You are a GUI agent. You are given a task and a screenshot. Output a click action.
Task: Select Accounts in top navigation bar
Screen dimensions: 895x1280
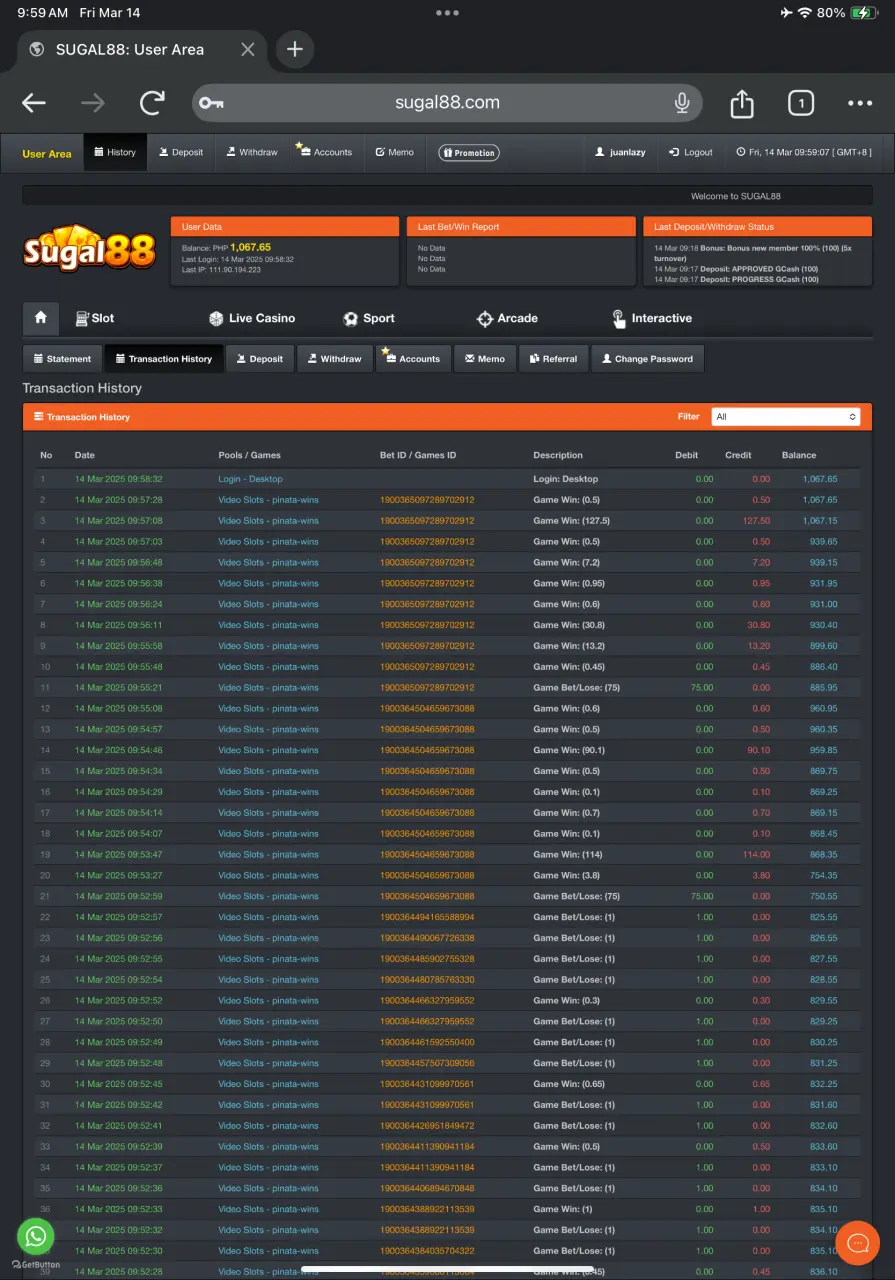pos(325,152)
